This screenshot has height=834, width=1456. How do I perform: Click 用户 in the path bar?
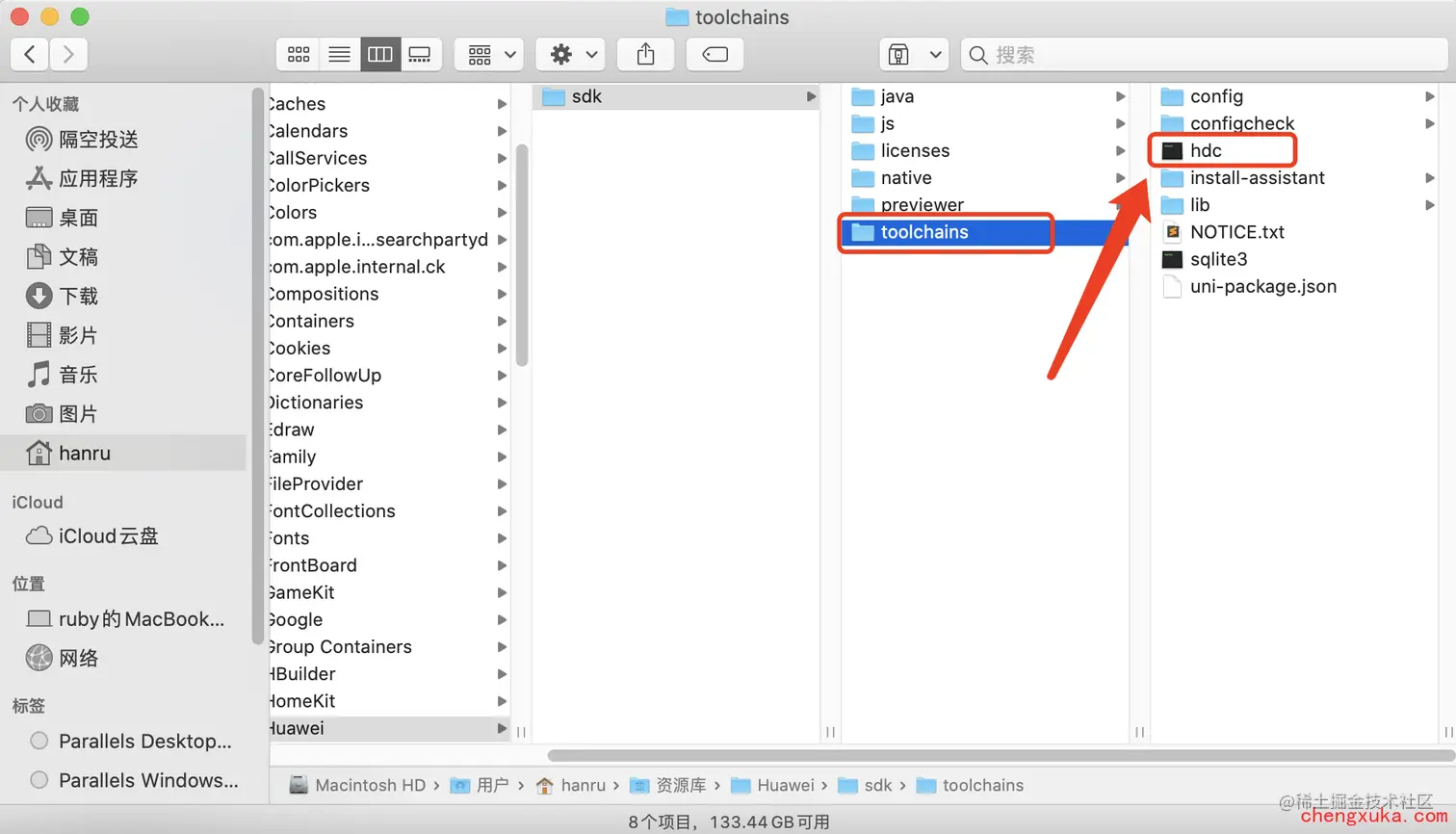tap(480, 785)
